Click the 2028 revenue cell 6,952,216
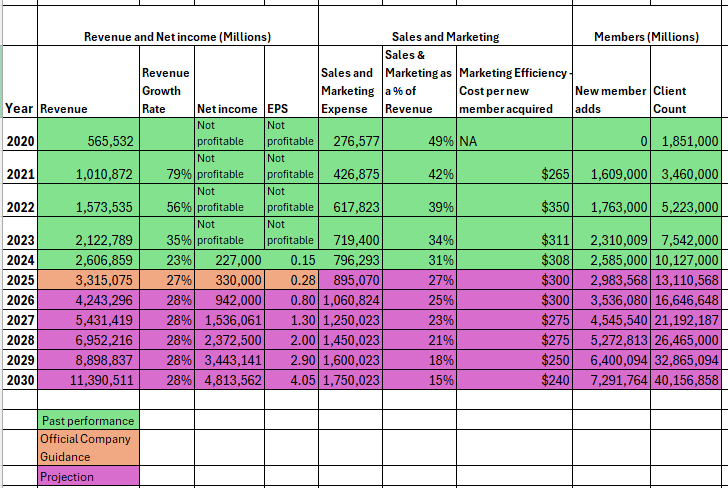This screenshot has height=488, width=728. tap(88, 340)
